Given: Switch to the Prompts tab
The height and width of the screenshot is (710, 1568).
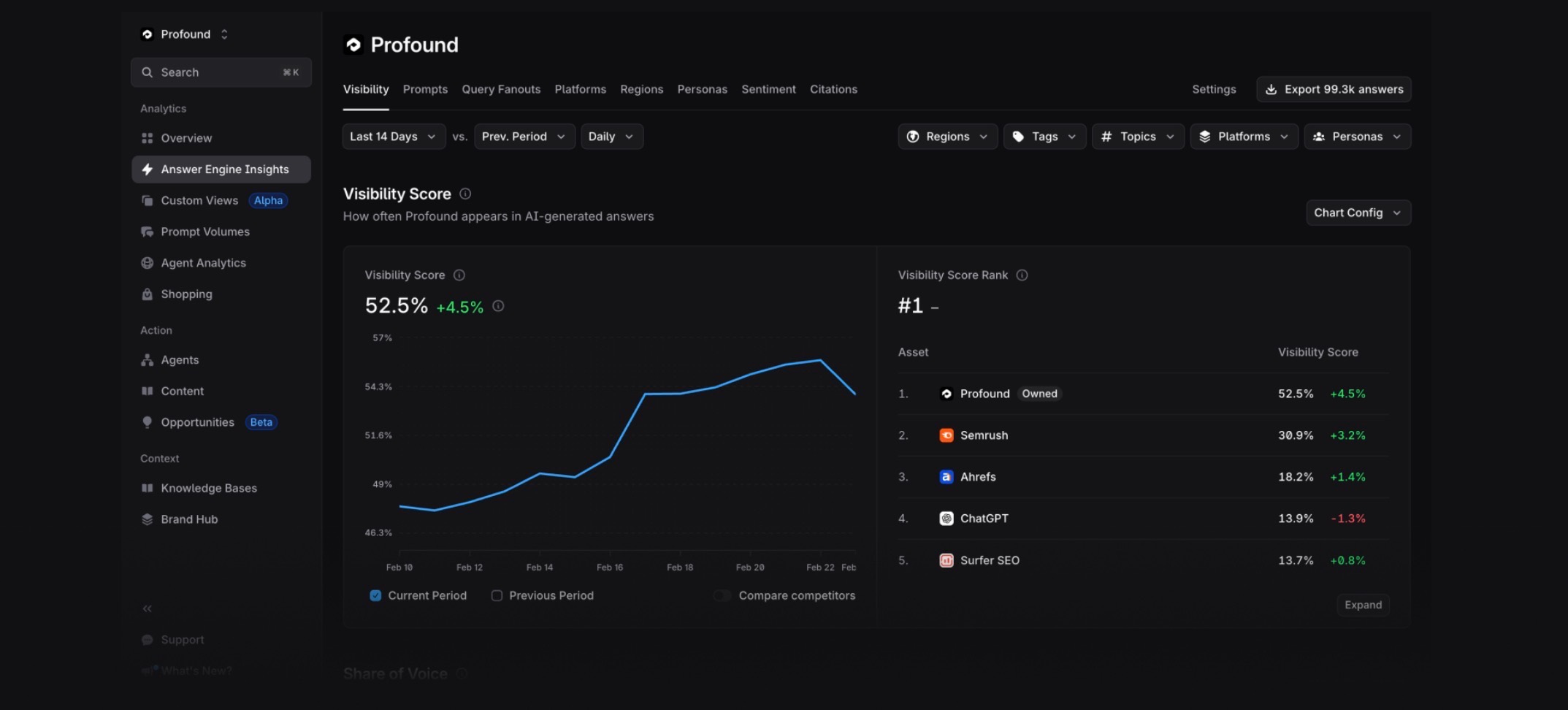Looking at the screenshot, I should click(x=425, y=89).
